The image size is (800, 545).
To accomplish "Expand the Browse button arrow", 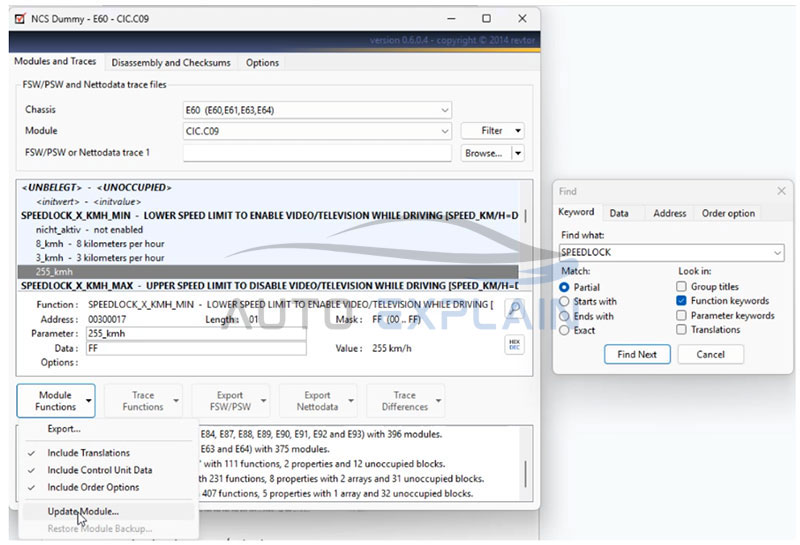I will pos(518,153).
